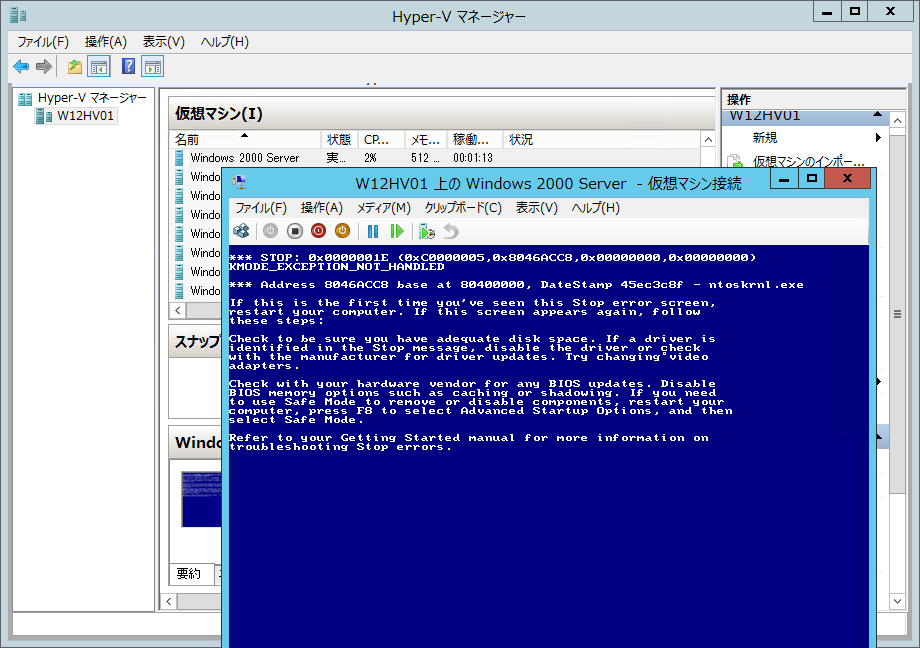Click the Windows 2000 Server row icon

click(x=179, y=157)
